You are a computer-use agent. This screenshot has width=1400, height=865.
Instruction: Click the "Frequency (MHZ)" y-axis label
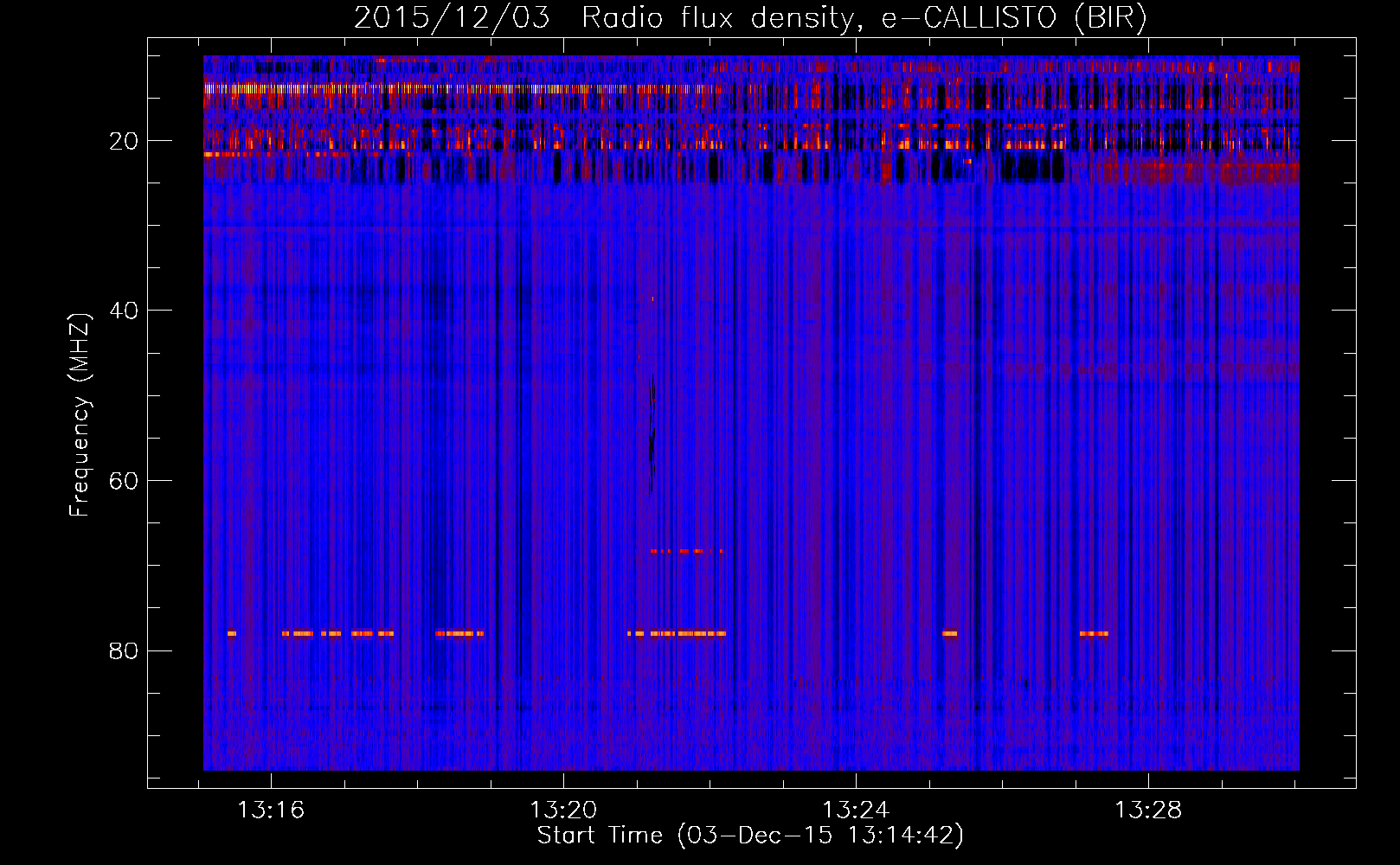80,415
